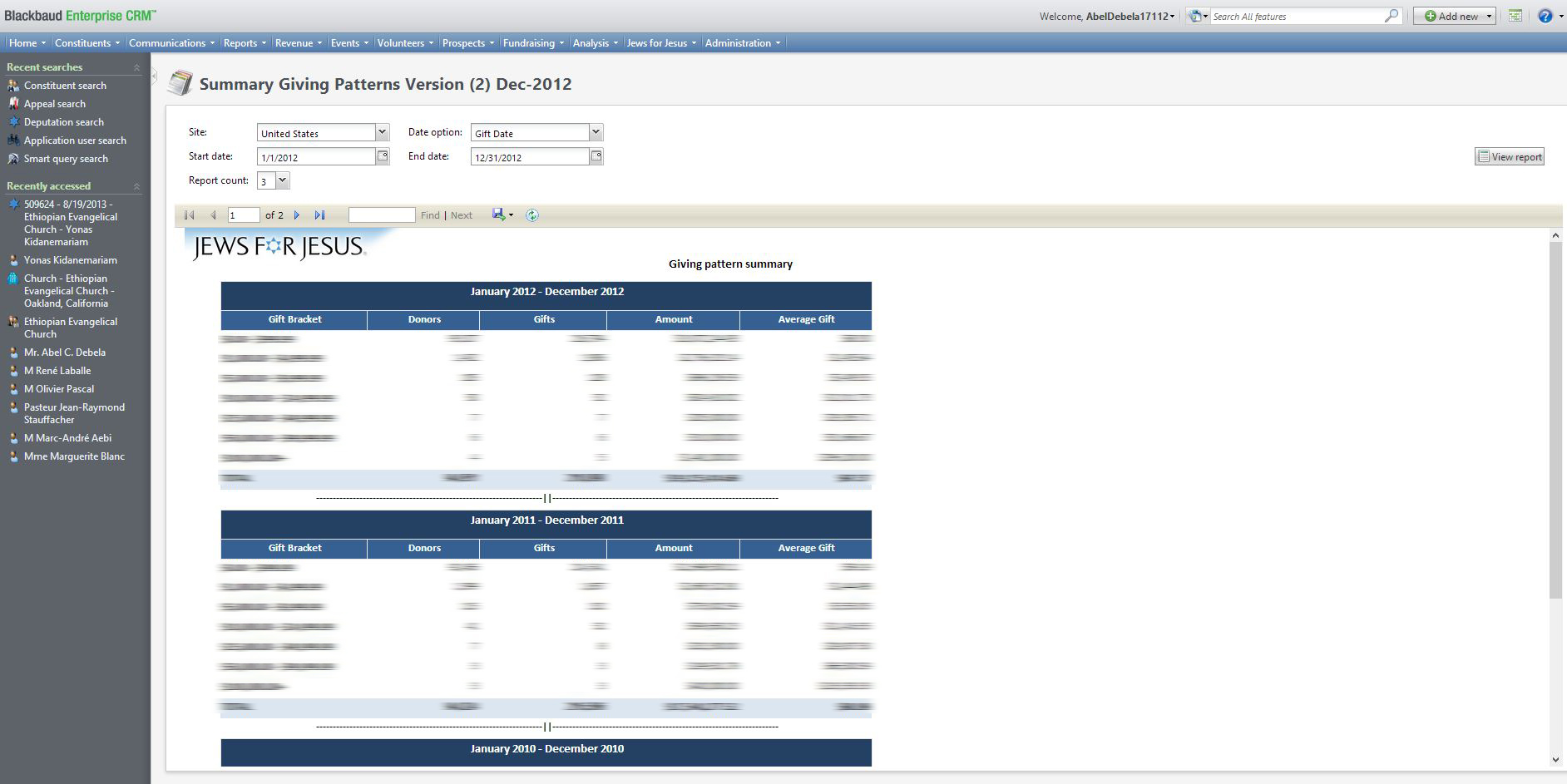Click the Smart query search icon
This screenshot has height=784, width=1567.
click(13, 159)
